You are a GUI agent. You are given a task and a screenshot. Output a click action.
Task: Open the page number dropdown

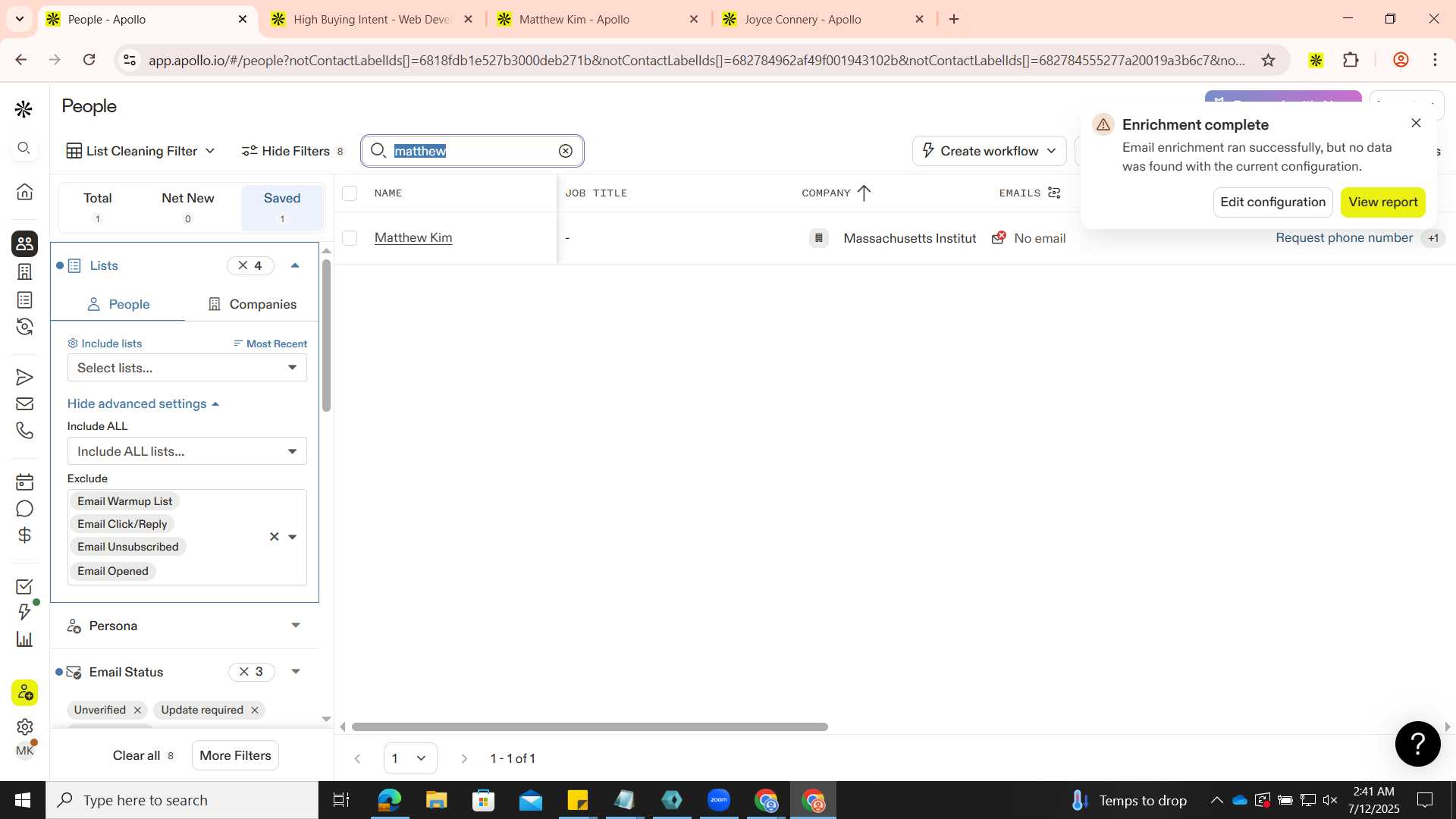tap(410, 758)
